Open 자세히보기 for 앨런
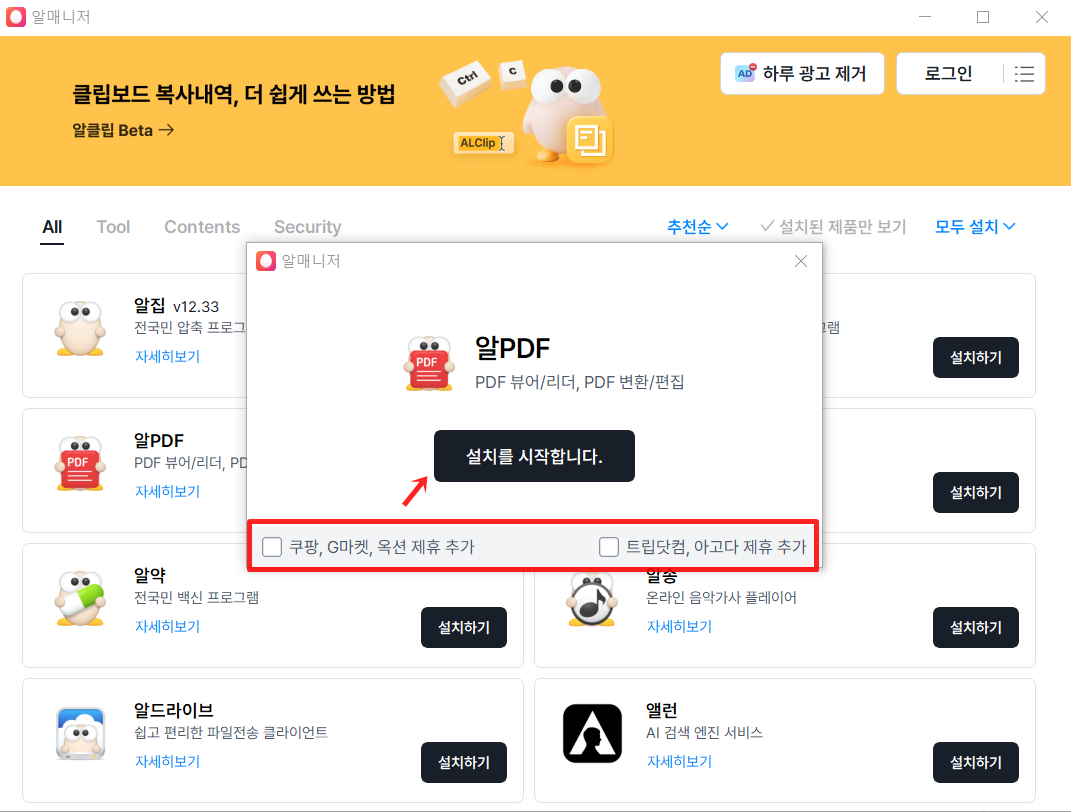The height and width of the screenshot is (812, 1071). coord(679,761)
